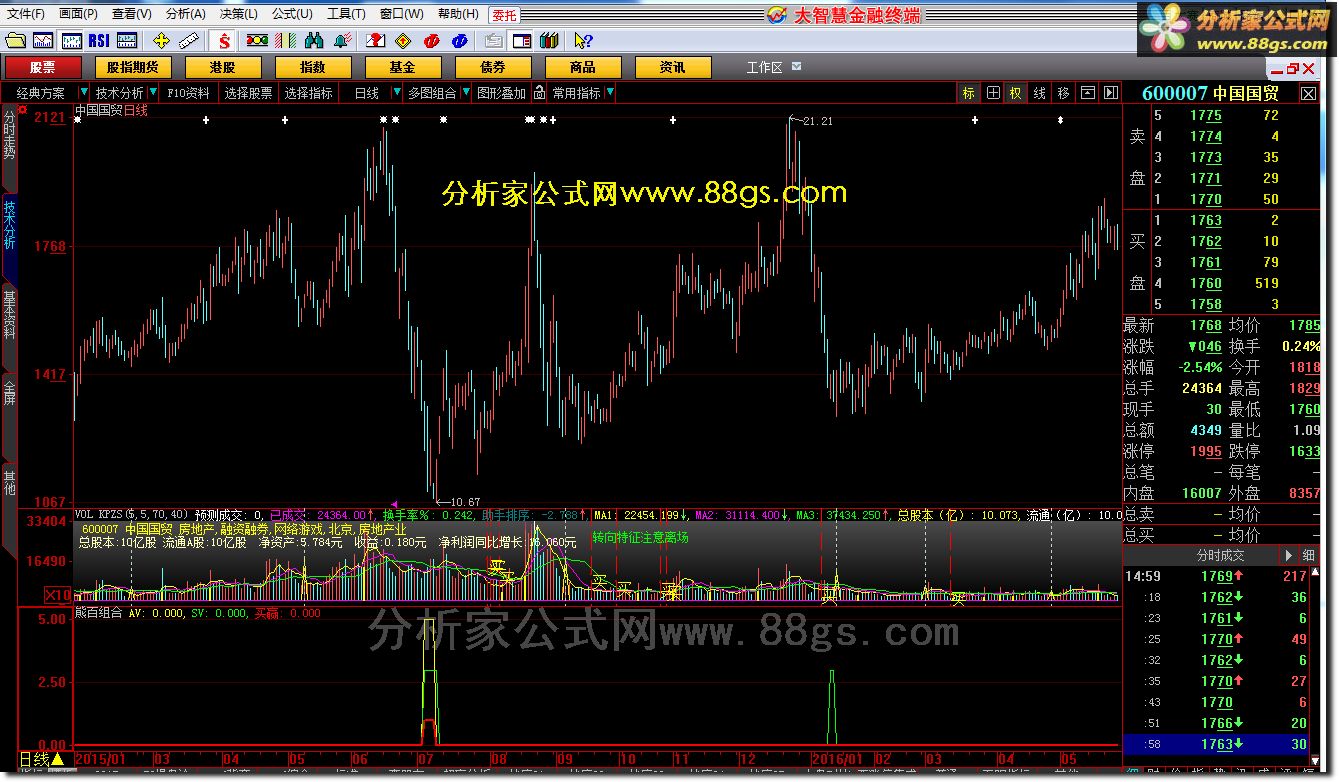Select the 股指期货 category button
Viewport: 1339px width, 782px height.
(x=133, y=67)
